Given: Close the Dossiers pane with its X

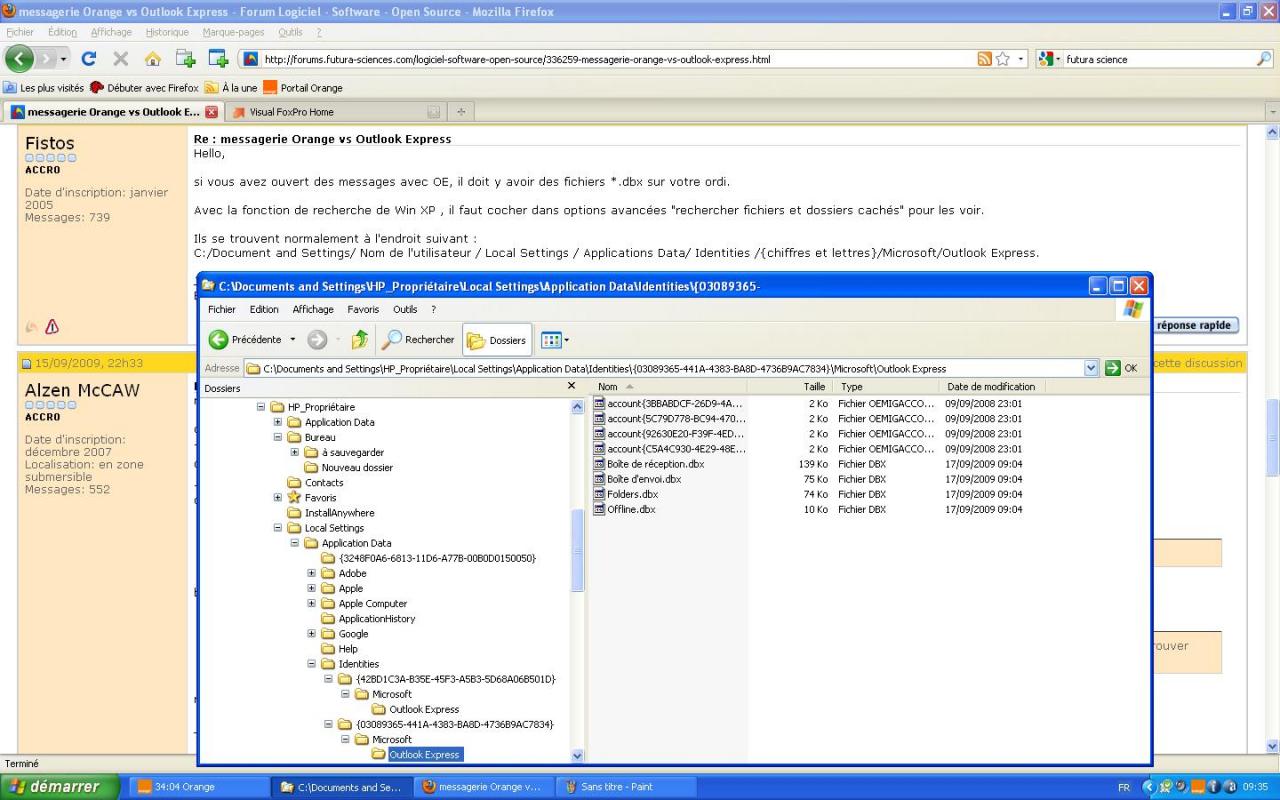Looking at the screenshot, I should coord(571,386).
